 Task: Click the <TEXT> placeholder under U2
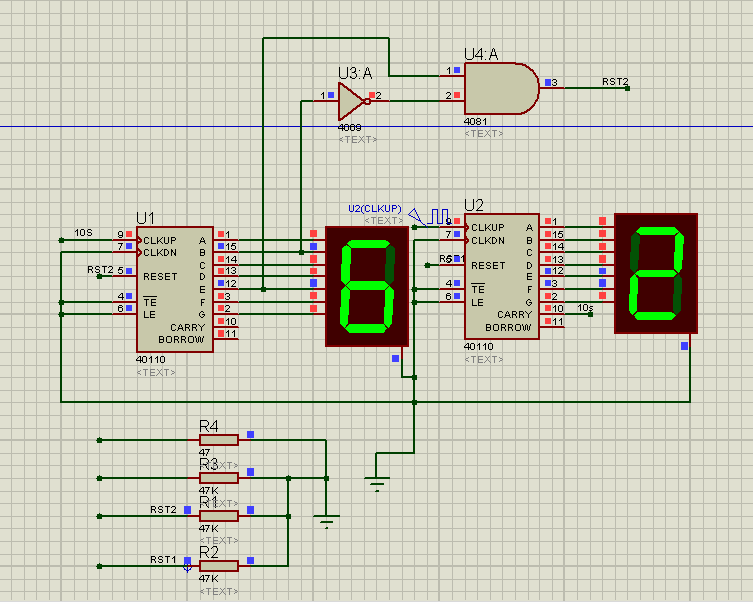(484, 360)
